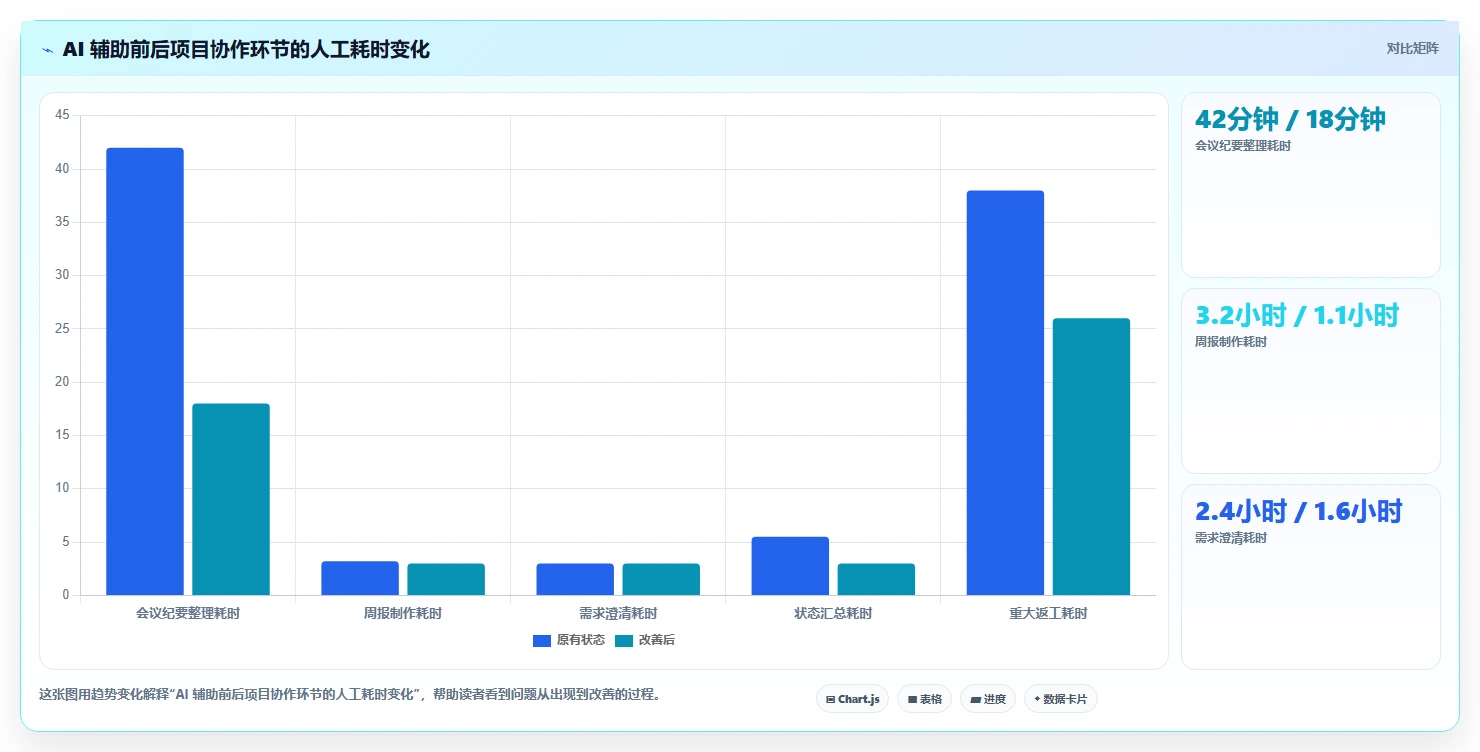Click the 周报制作耗时 blue bar
Viewport: 1480px width, 752px height.
coord(360,578)
